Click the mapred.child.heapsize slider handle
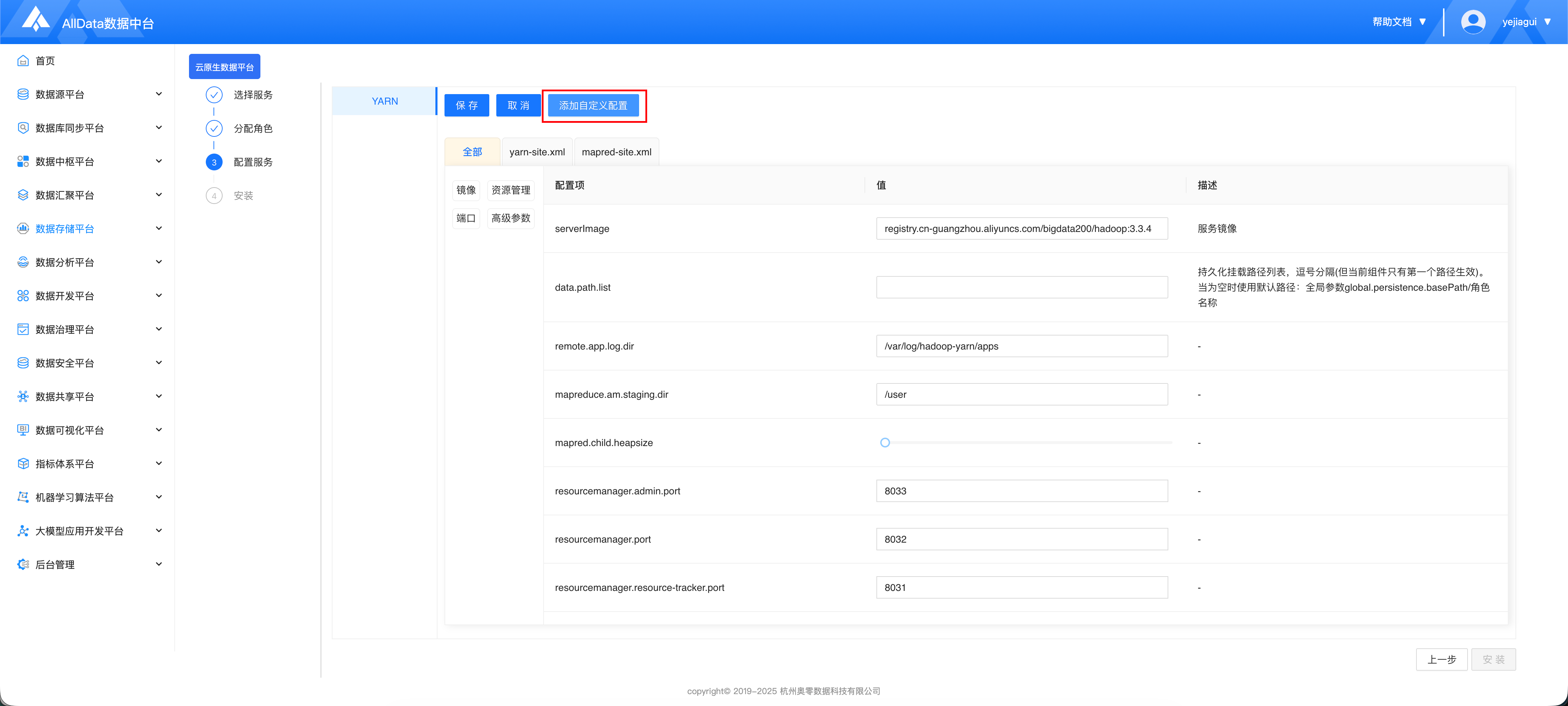The height and width of the screenshot is (706, 1568). pos(885,443)
